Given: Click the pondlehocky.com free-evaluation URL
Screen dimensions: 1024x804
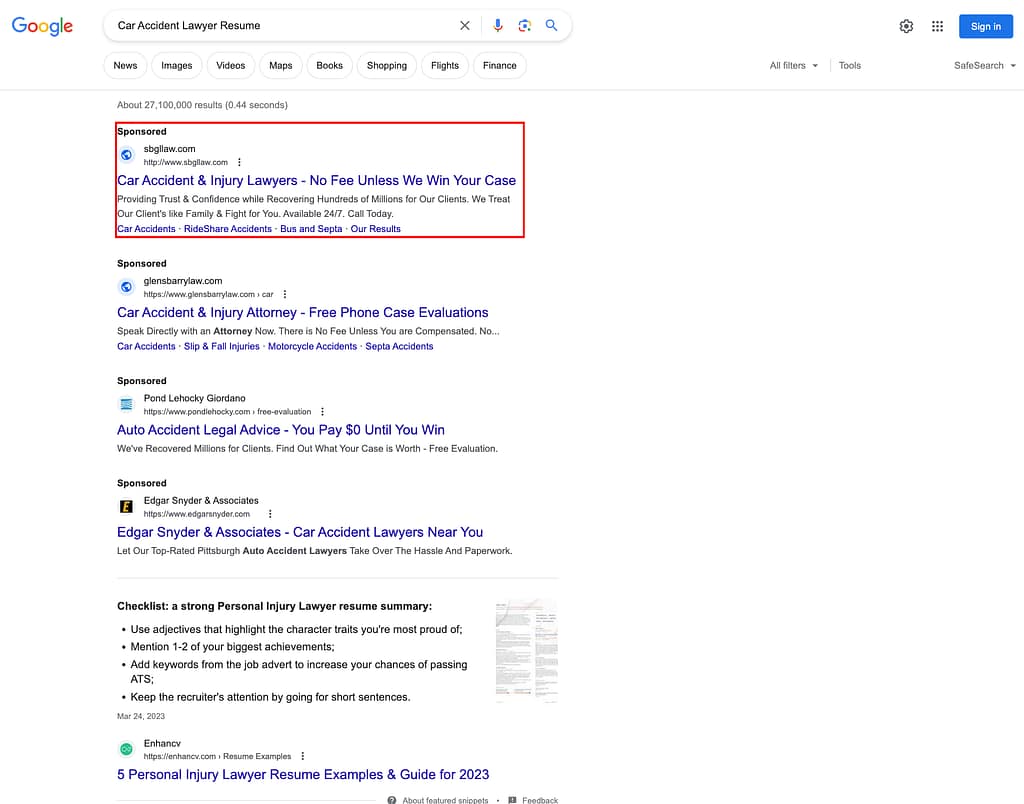Looking at the screenshot, I should coord(227,411).
